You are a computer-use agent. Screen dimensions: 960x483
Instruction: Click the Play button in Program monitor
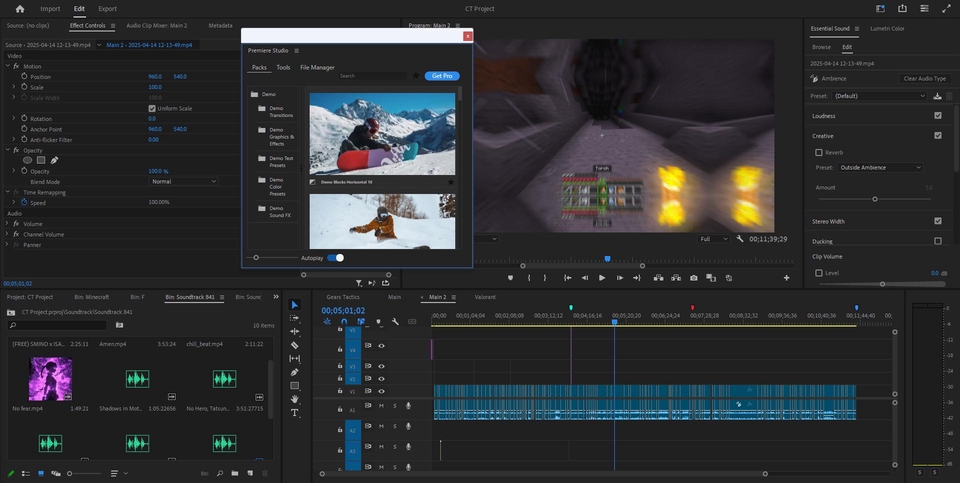point(602,278)
